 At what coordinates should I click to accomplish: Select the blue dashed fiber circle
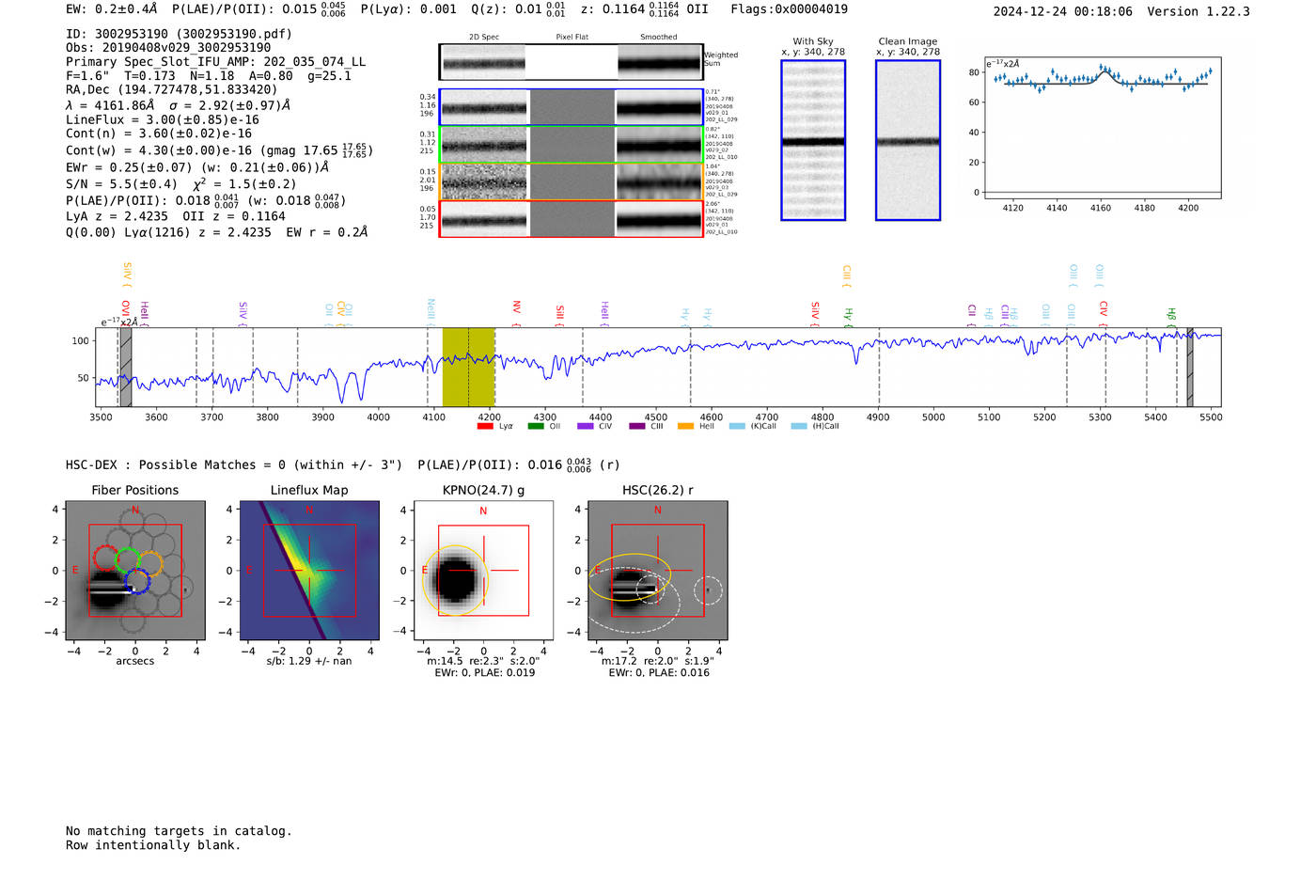coord(137,581)
